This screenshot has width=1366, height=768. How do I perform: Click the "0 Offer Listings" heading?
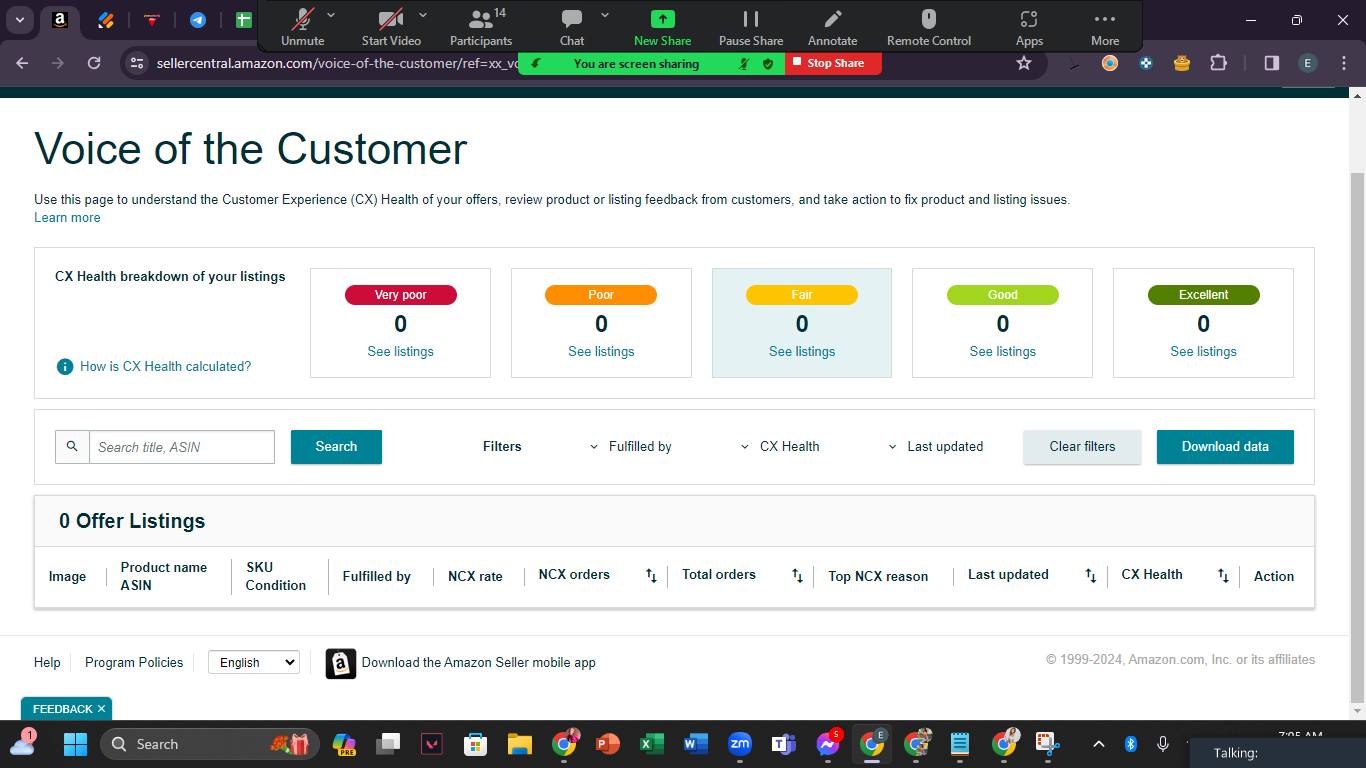point(132,521)
